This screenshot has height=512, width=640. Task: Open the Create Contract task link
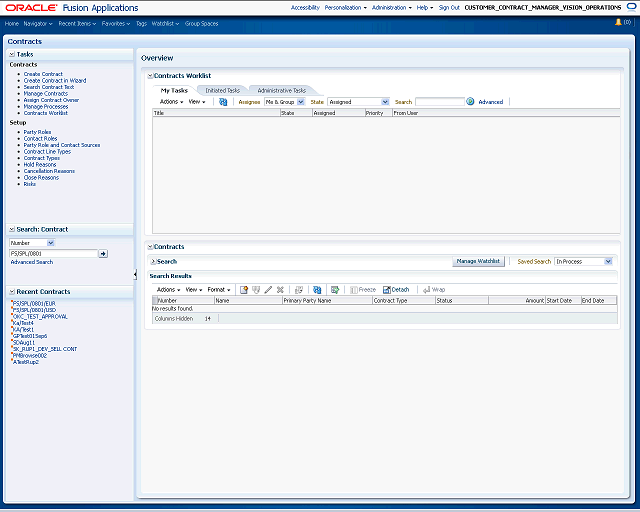tap(43, 74)
